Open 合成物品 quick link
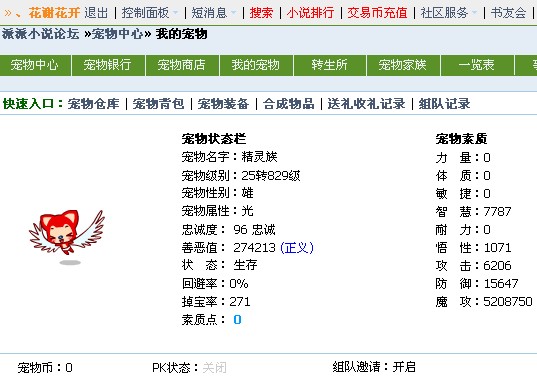The height and width of the screenshot is (379, 537). (289, 104)
